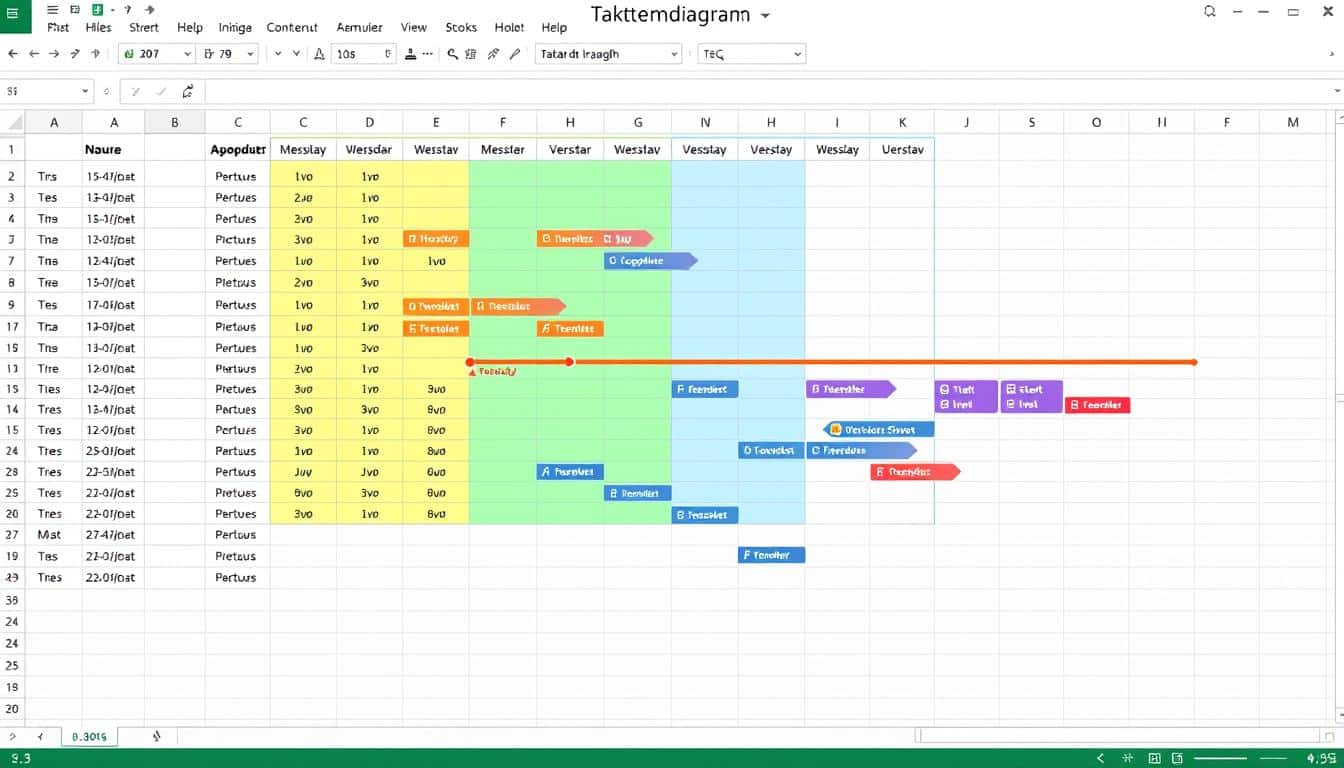
Task: Click the magnifier icon in toolbar
Action: pyautogui.click(x=452, y=54)
